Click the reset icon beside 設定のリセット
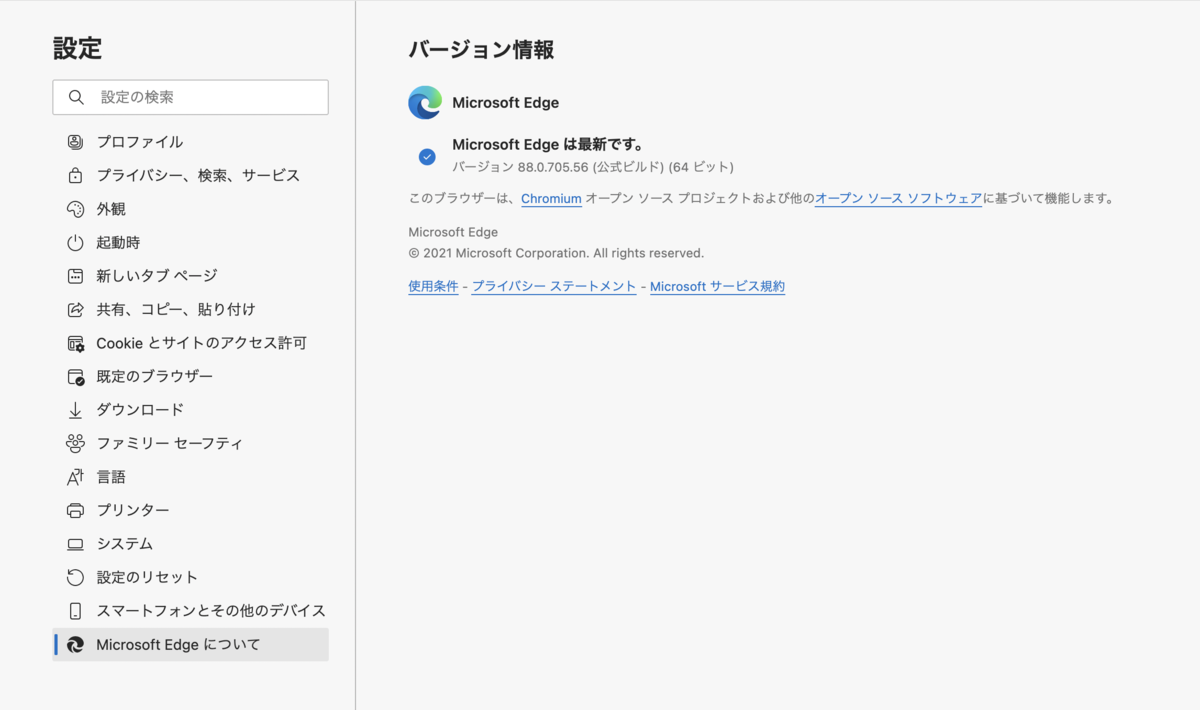Image resolution: width=1200 pixels, height=710 pixels. [75, 577]
